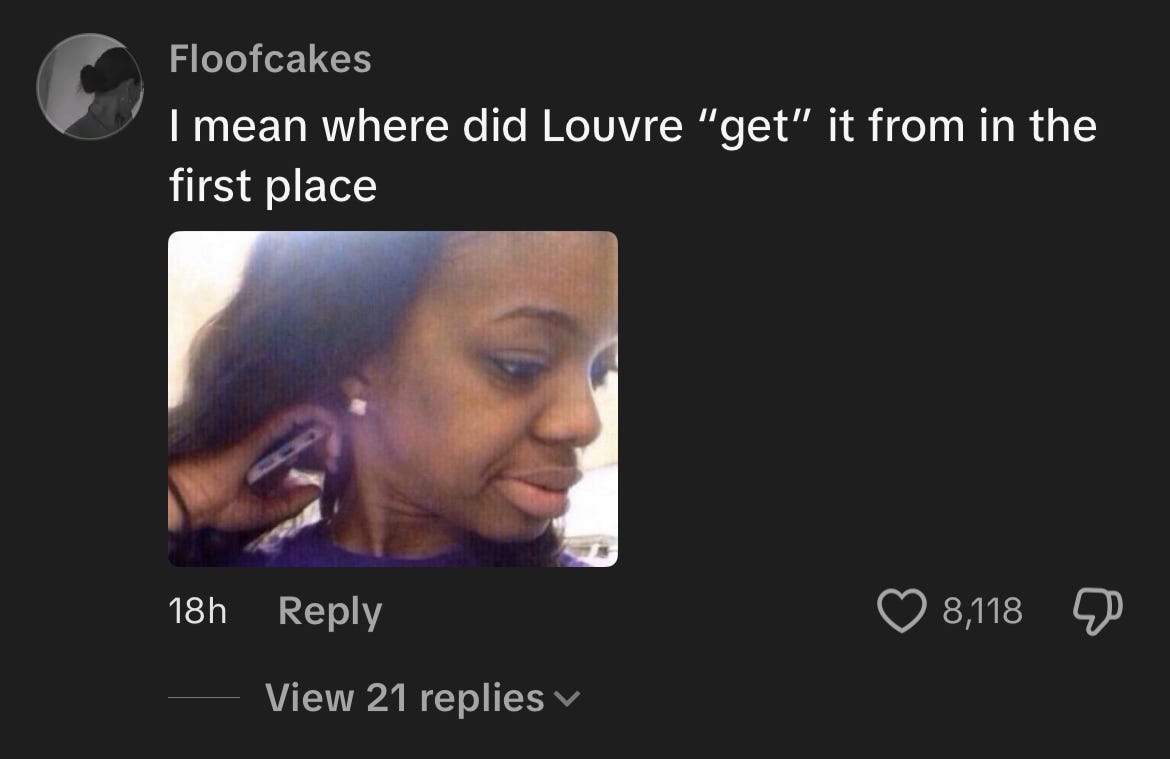The width and height of the screenshot is (1170, 759).
Task: Click the word "replies" in the expander
Action: (x=482, y=699)
